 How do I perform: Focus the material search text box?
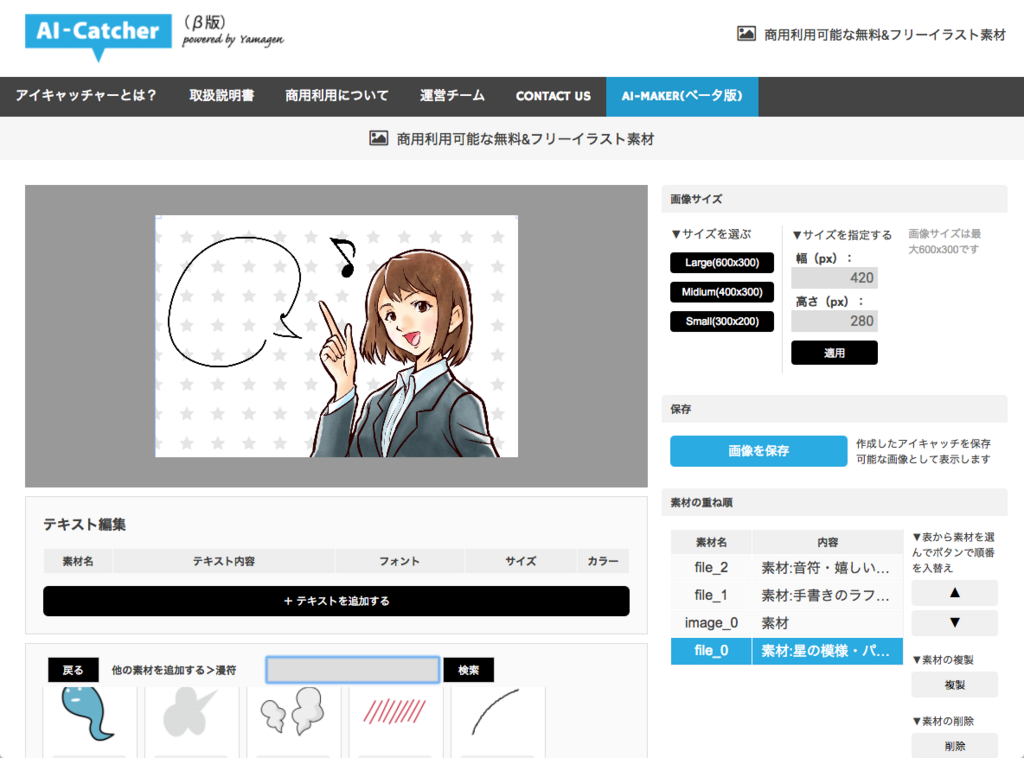(x=353, y=670)
